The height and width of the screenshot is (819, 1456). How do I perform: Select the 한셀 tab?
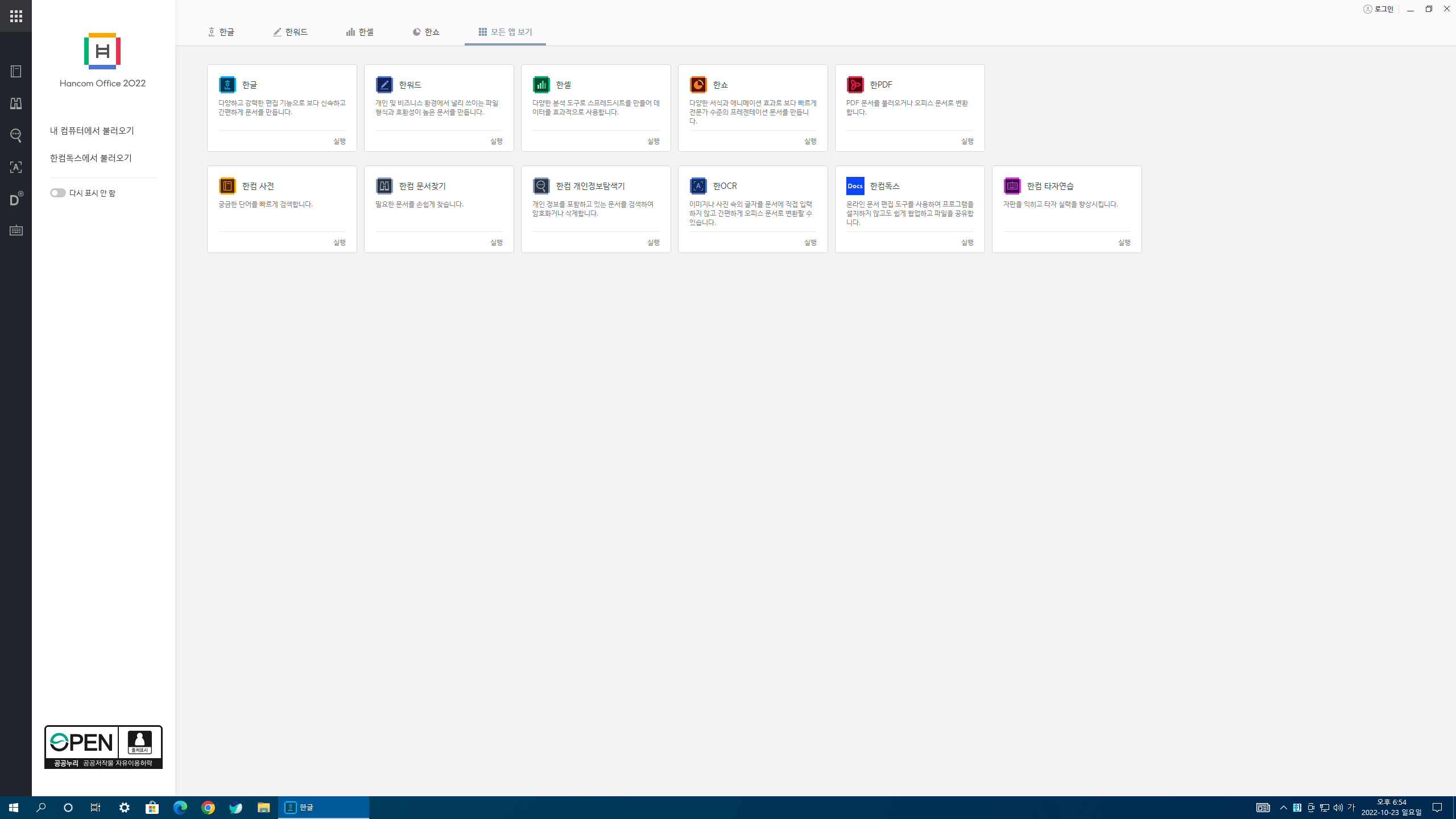pyautogui.click(x=360, y=32)
